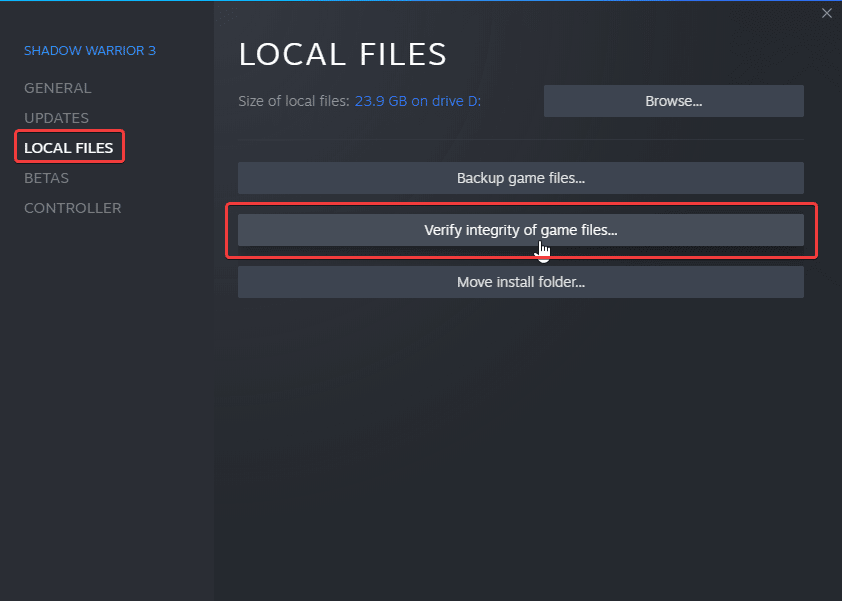Click the Browse local files button
This screenshot has width=842, height=601.
673,101
